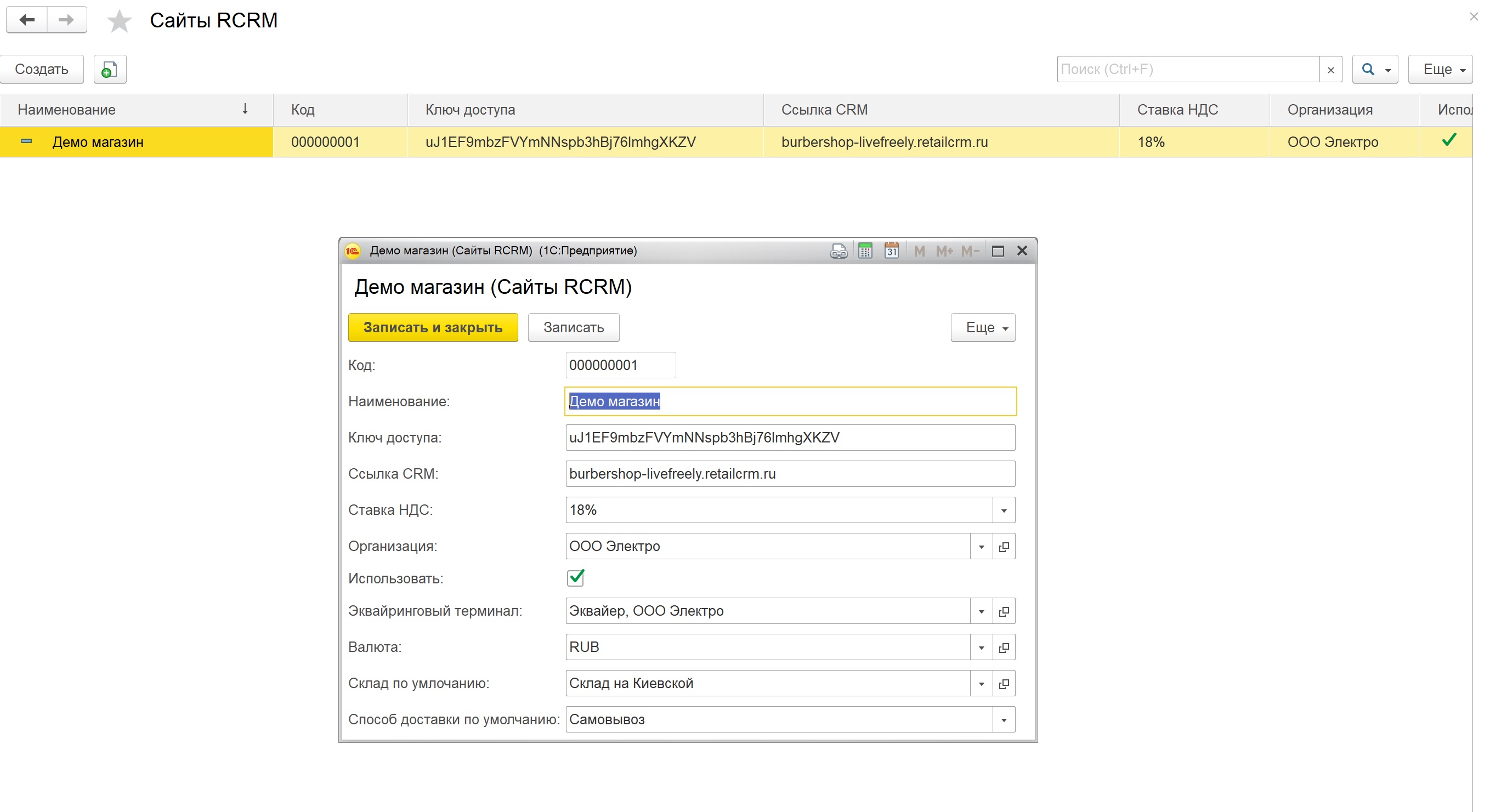Add Сайты RCRM to favorites via star icon

click(118, 21)
